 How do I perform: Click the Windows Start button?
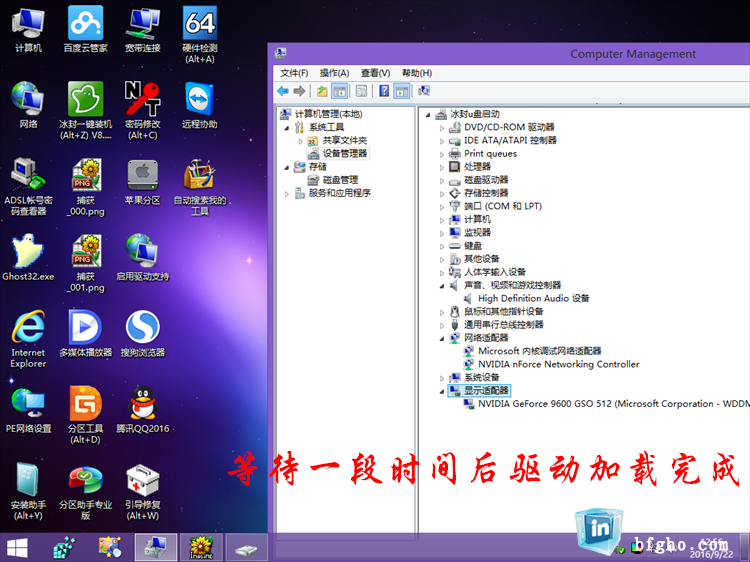point(17,548)
